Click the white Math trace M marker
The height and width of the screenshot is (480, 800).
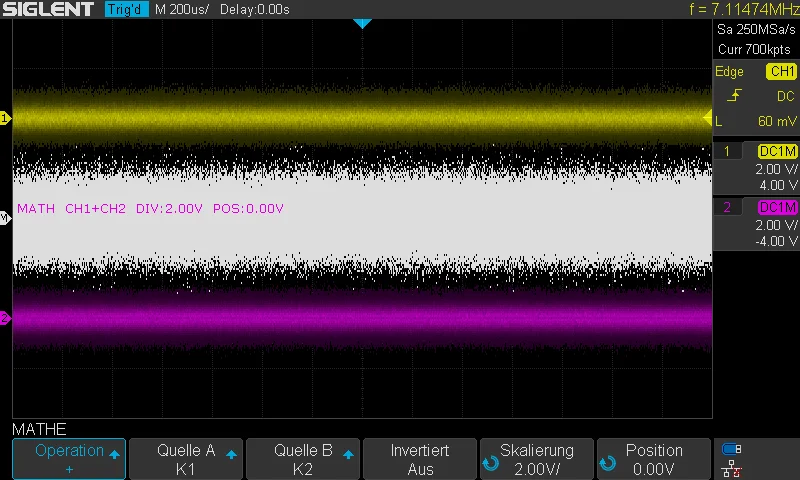(x=5, y=218)
